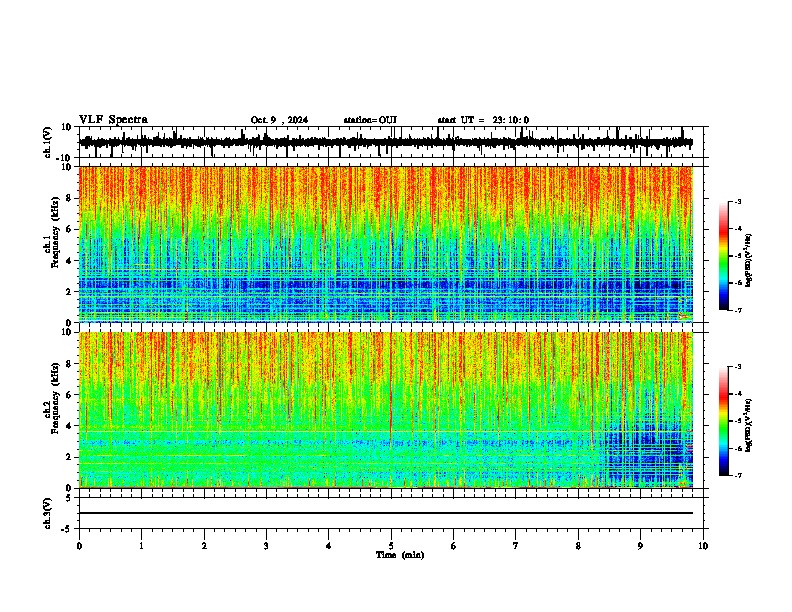Viewport: 792px width, 612px height.
Task: Click the time axis tick label '4'
Action: coord(329,546)
